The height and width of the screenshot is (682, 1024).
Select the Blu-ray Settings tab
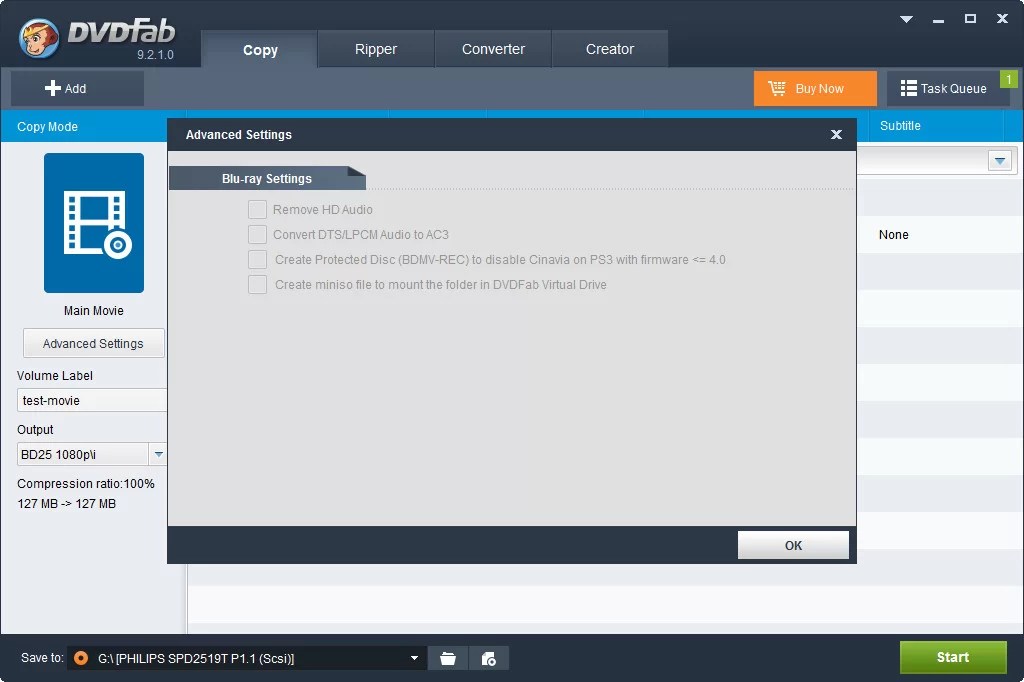point(267,178)
